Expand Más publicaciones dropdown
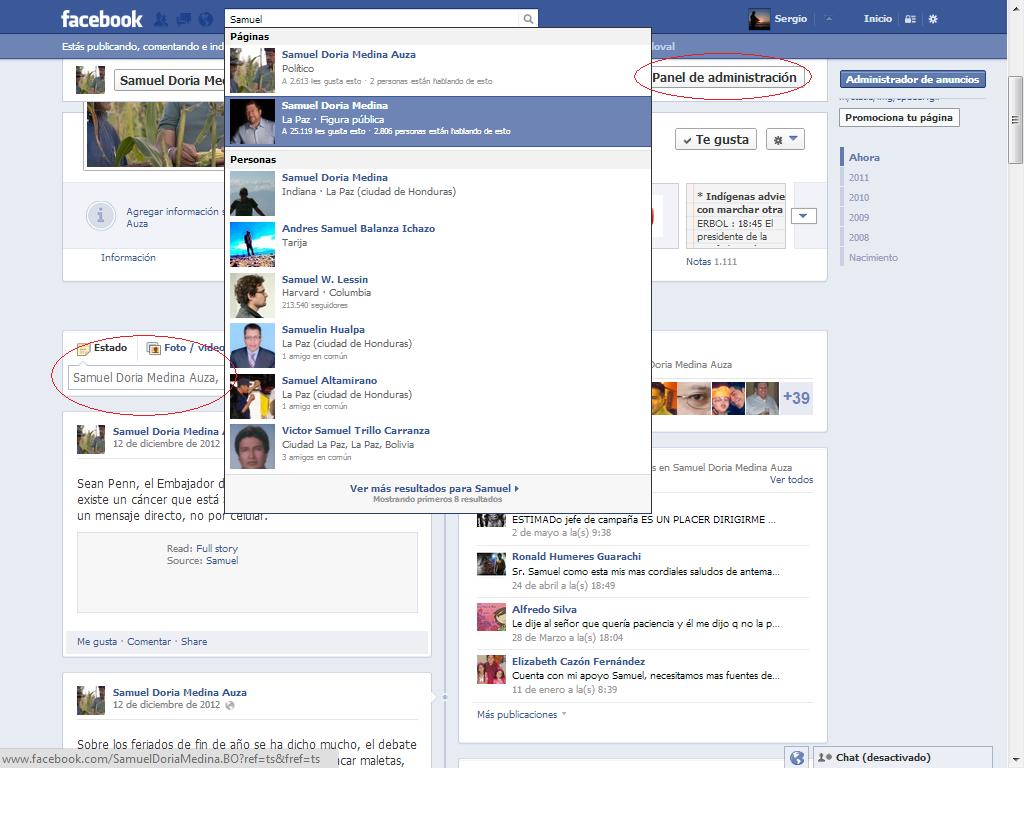This screenshot has width=1024, height=822. coord(521,714)
